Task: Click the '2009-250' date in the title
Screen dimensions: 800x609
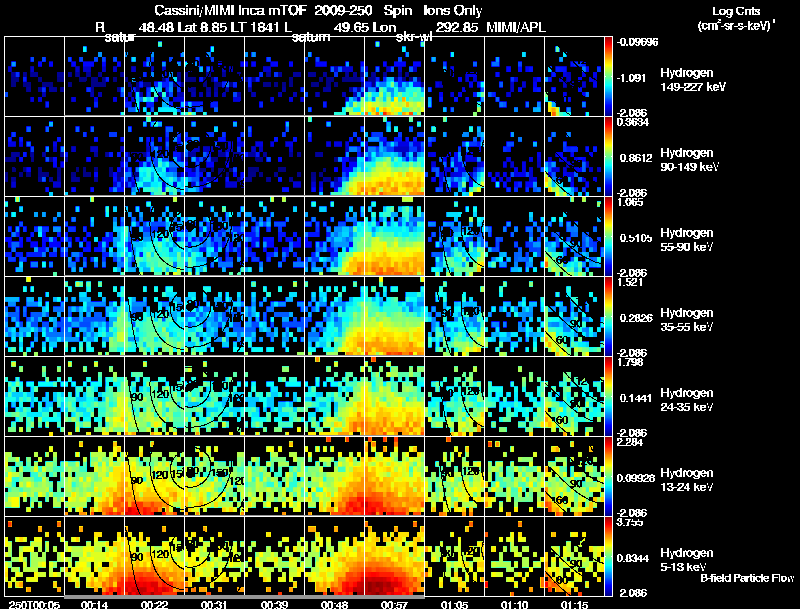Action: point(343,10)
